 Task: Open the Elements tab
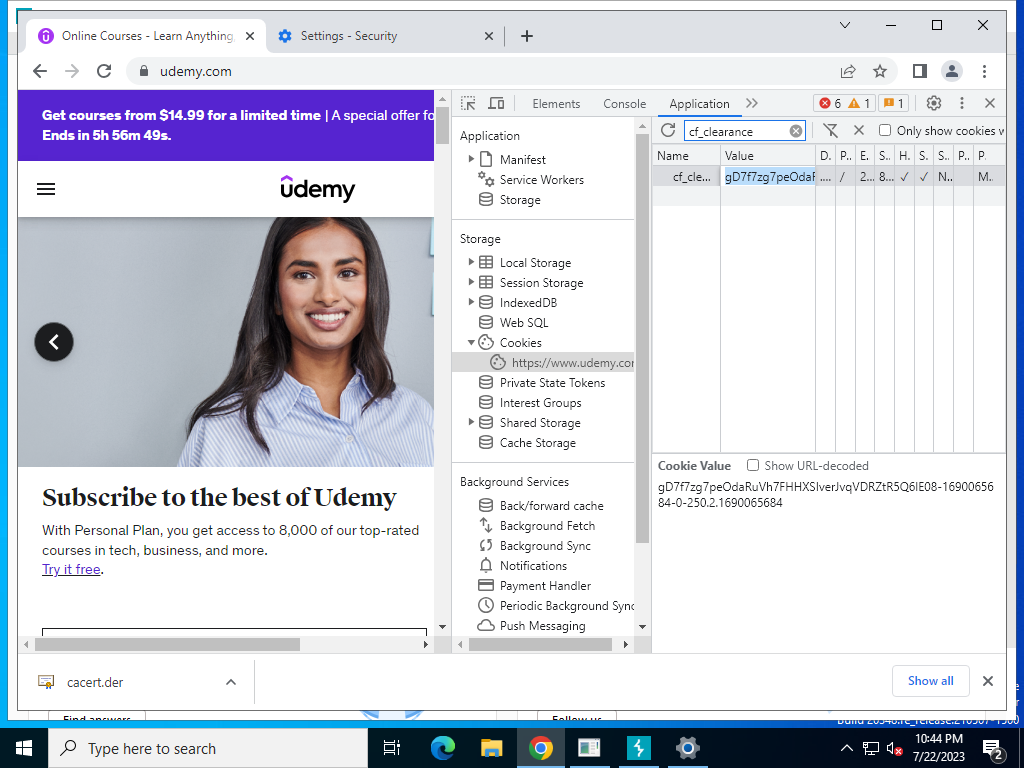(556, 104)
